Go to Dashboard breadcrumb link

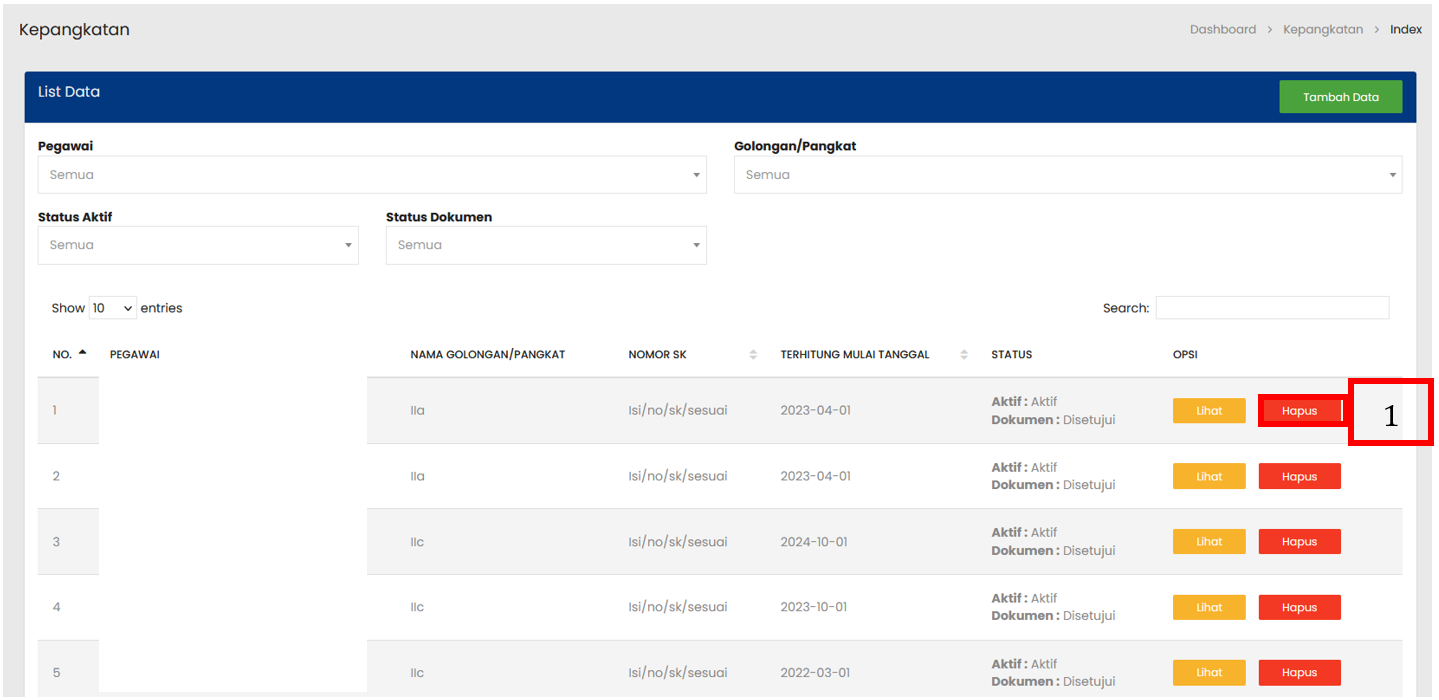(1222, 29)
